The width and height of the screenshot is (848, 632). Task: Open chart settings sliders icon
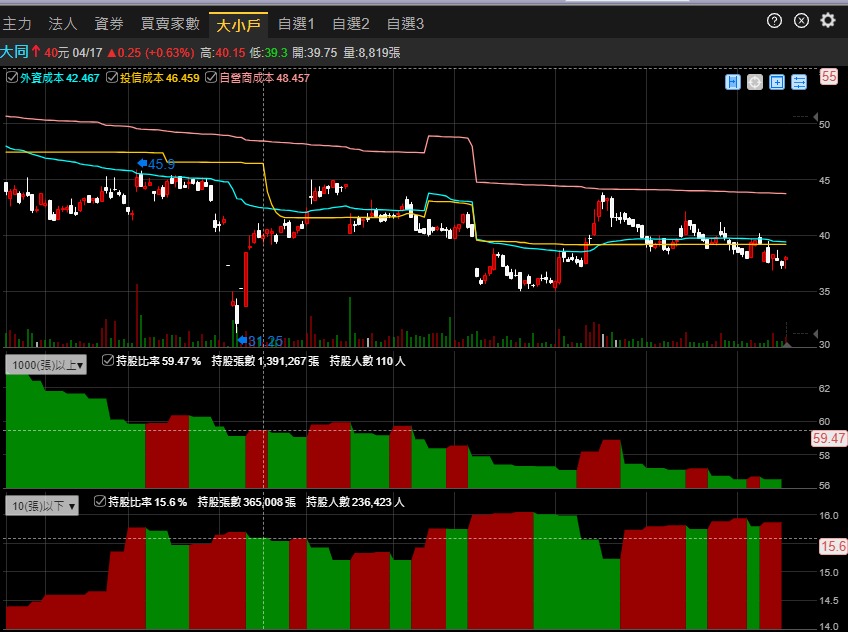(798, 83)
